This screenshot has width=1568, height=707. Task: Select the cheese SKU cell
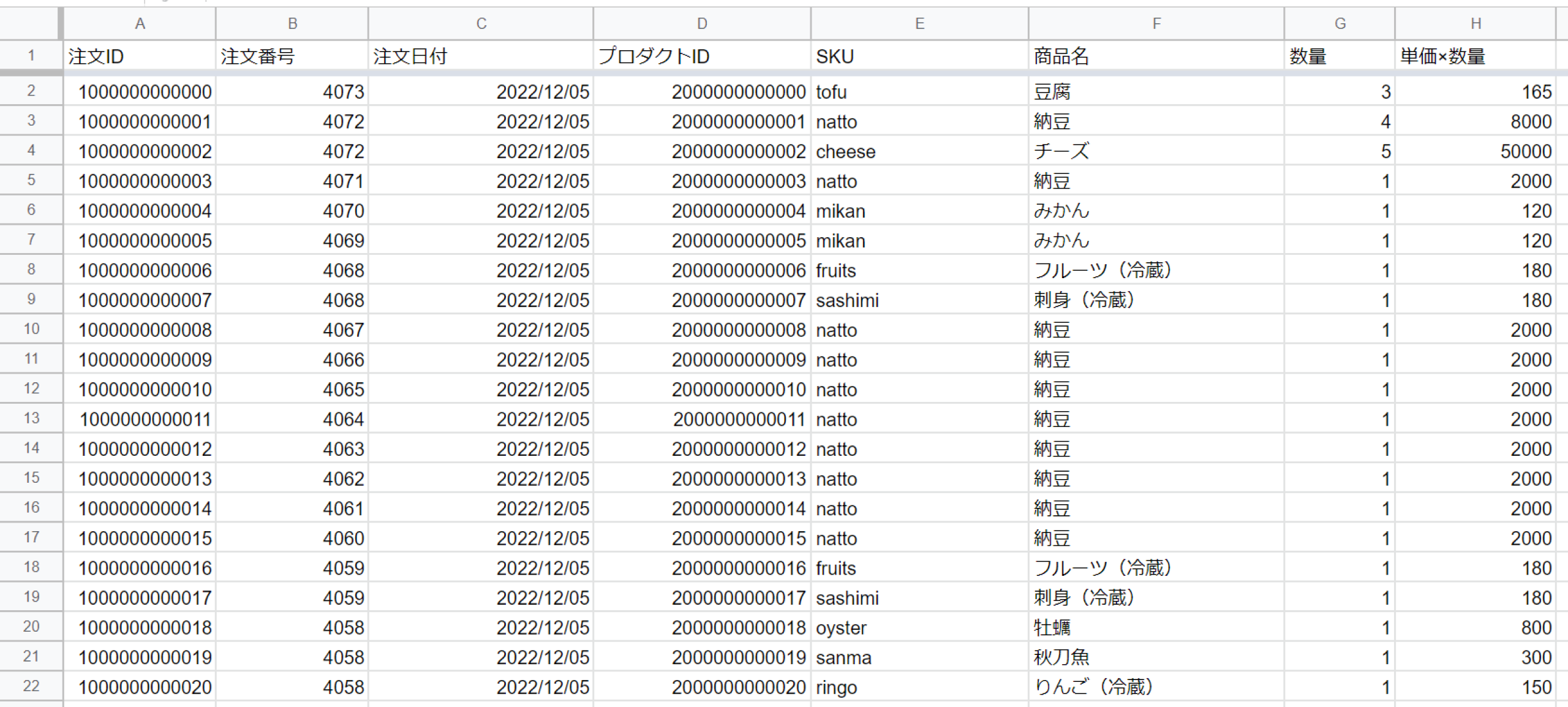(919, 151)
